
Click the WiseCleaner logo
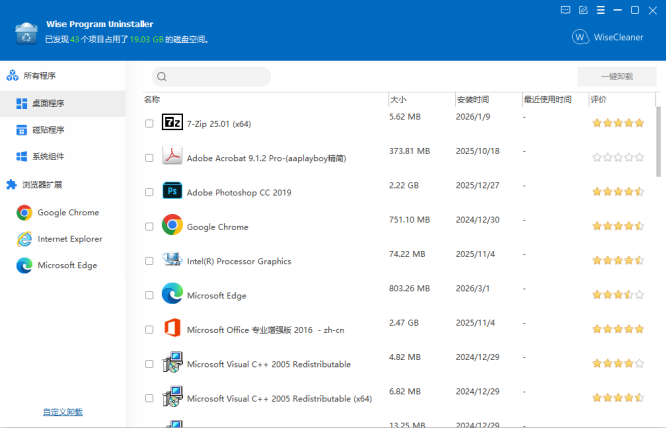click(x=607, y=37)
